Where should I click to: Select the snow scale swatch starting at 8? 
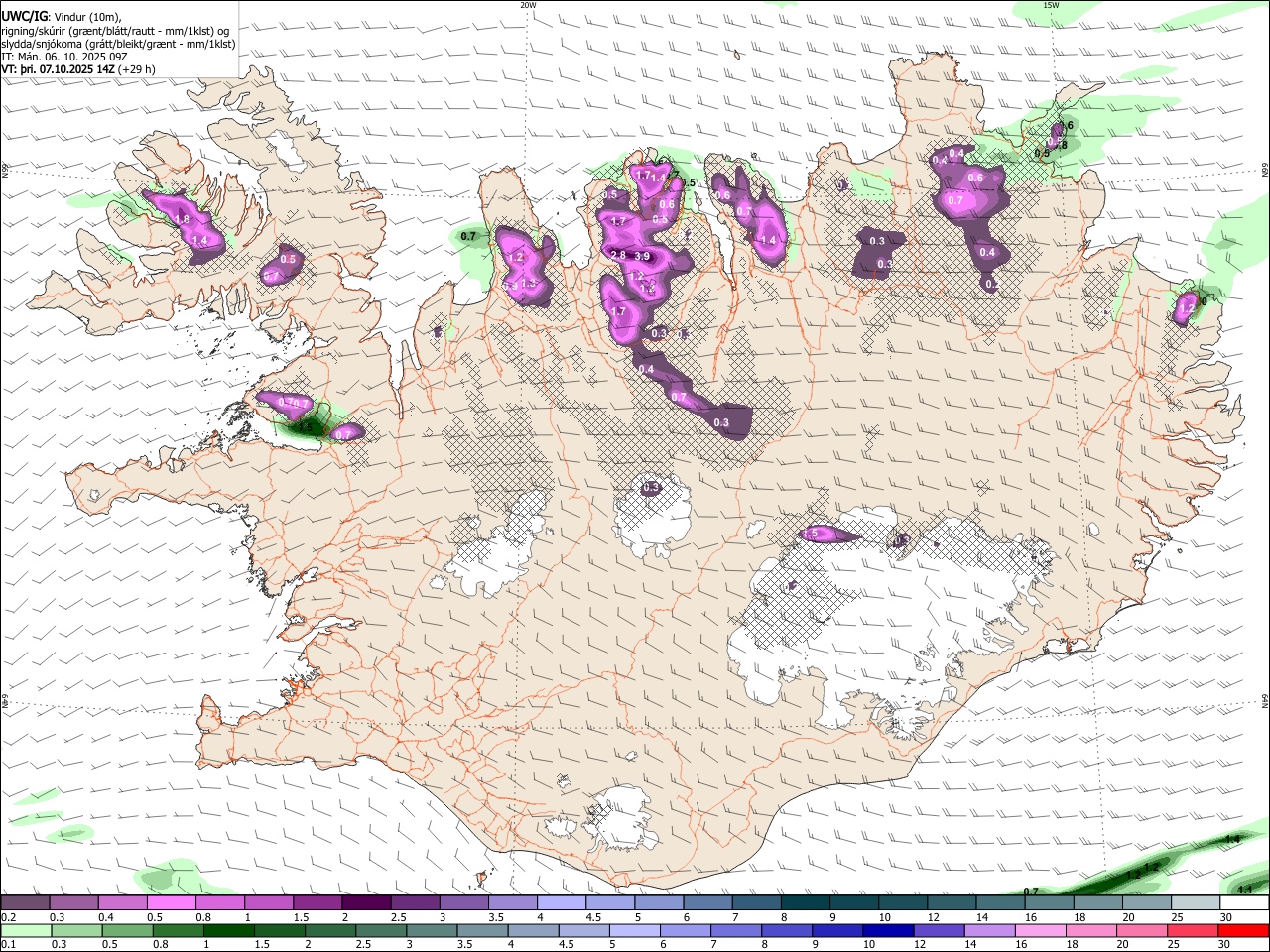coord(805,903)
